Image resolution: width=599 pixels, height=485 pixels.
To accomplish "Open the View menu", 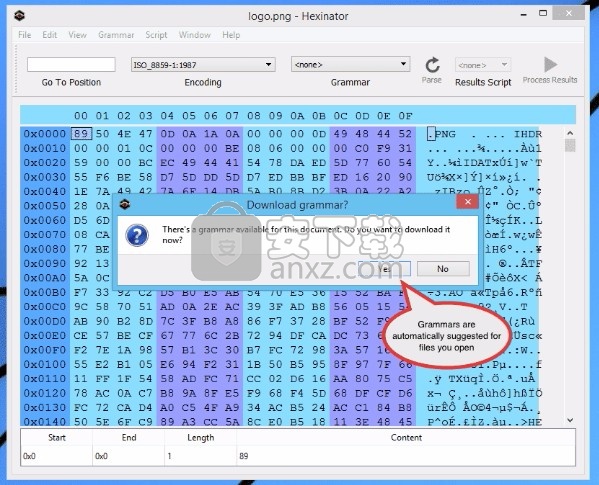I will pyautogui.click(x=78, y=35).
